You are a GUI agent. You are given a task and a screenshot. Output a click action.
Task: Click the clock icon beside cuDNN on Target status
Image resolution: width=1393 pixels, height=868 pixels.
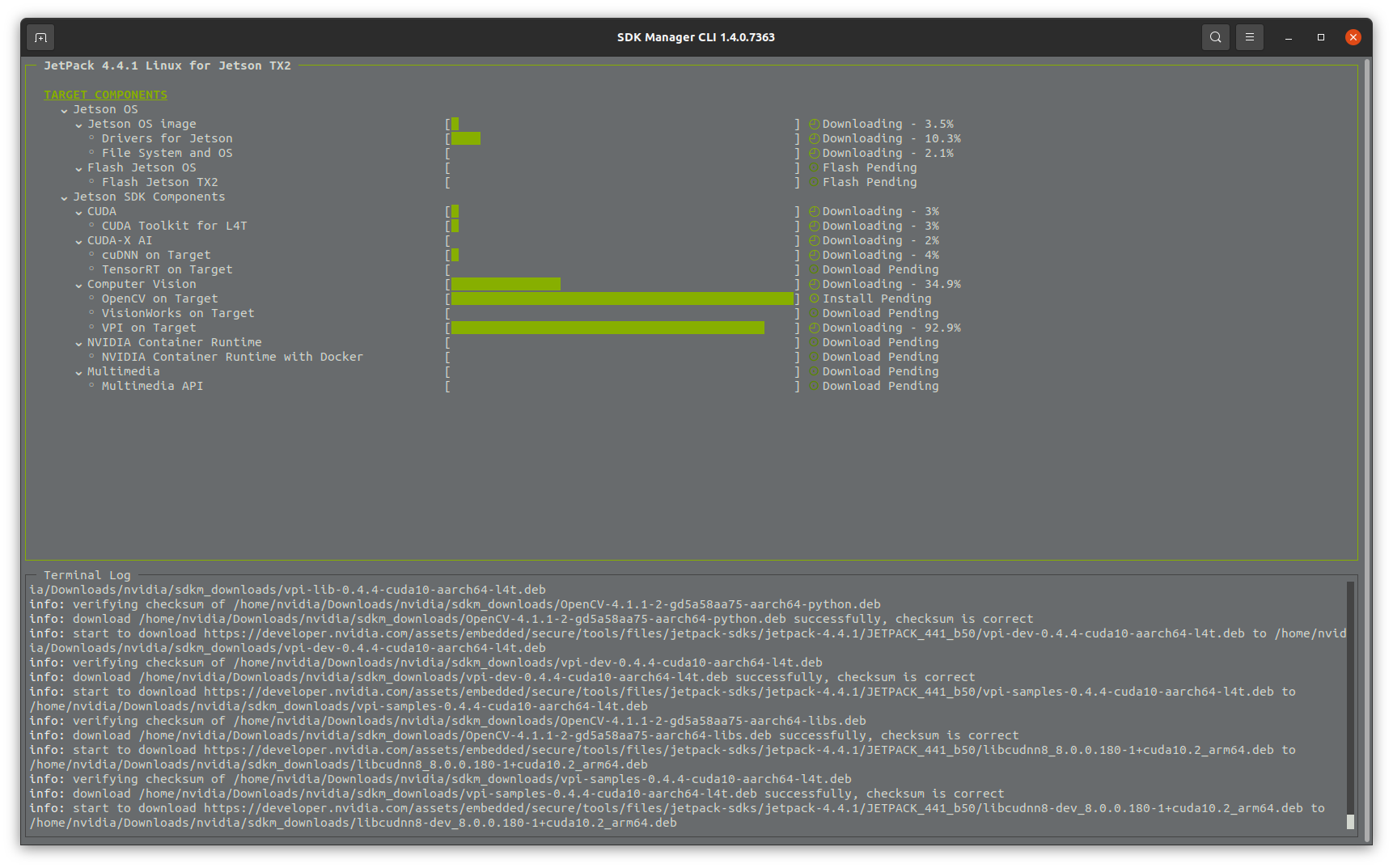(x=815, y=256)
